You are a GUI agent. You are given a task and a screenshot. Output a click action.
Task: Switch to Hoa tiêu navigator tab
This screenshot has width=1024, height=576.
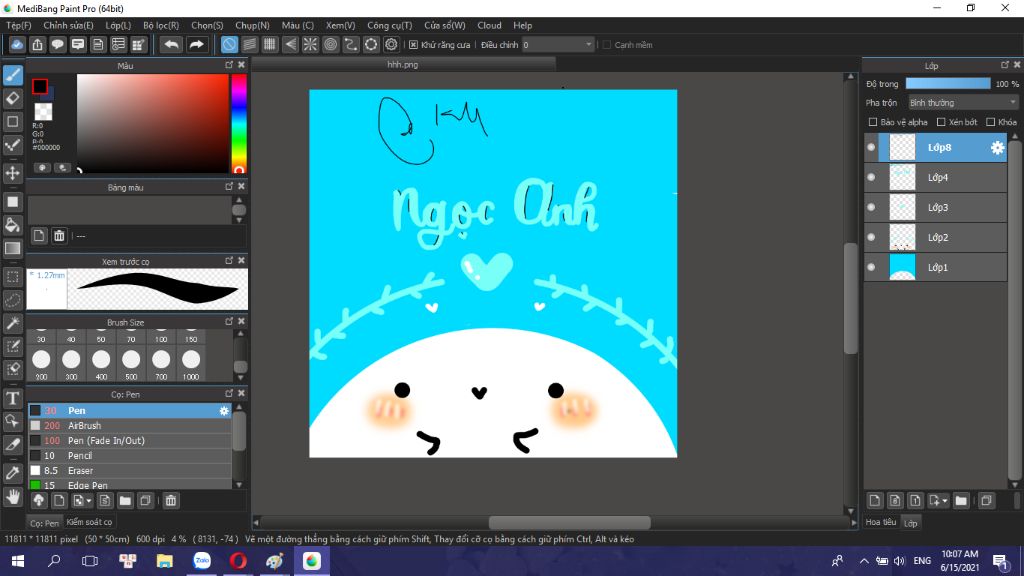coord(880,522)
